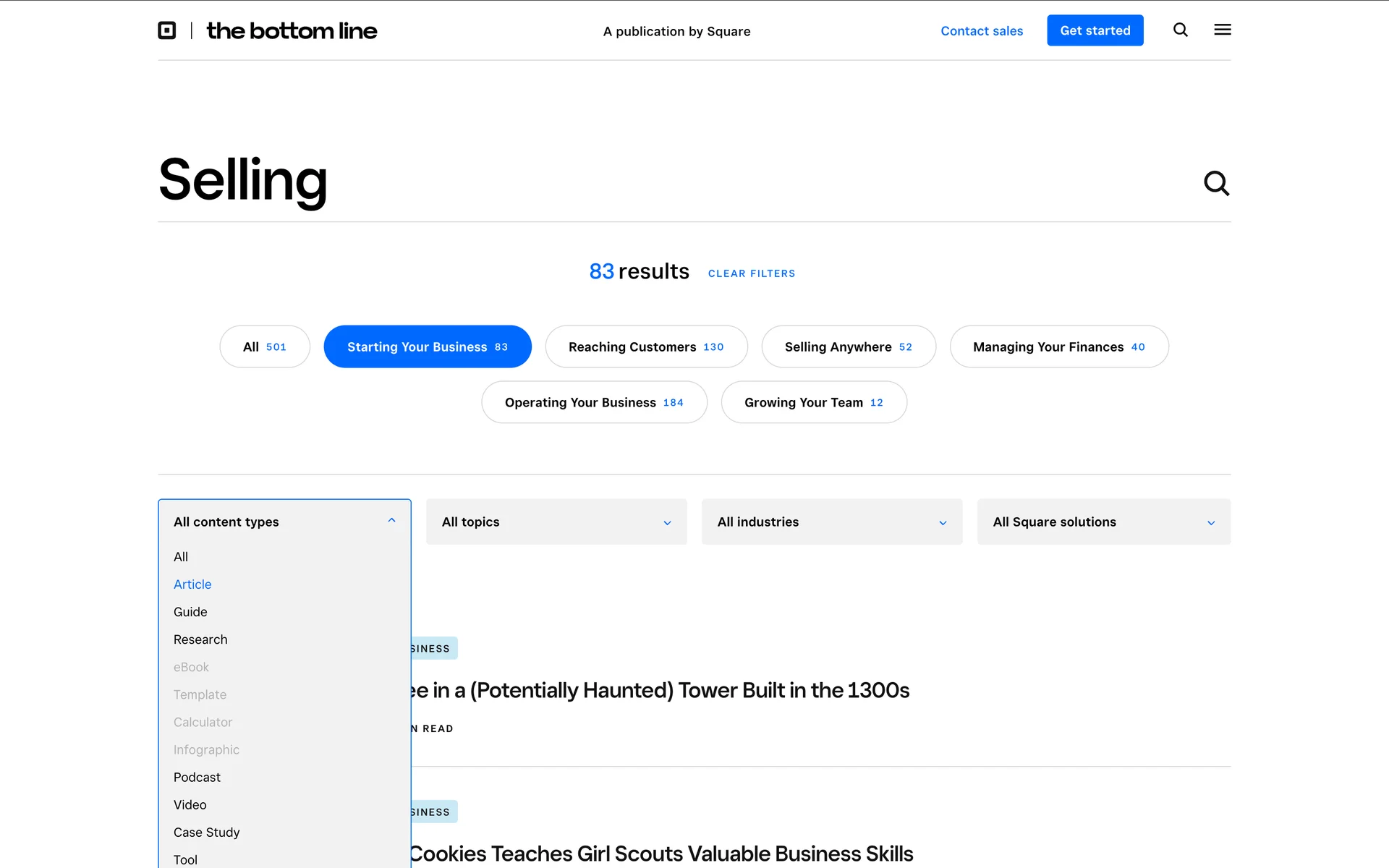Expand the All topics dropdown
Screen dimensions: 1389x868
click(x=556, y=522)
